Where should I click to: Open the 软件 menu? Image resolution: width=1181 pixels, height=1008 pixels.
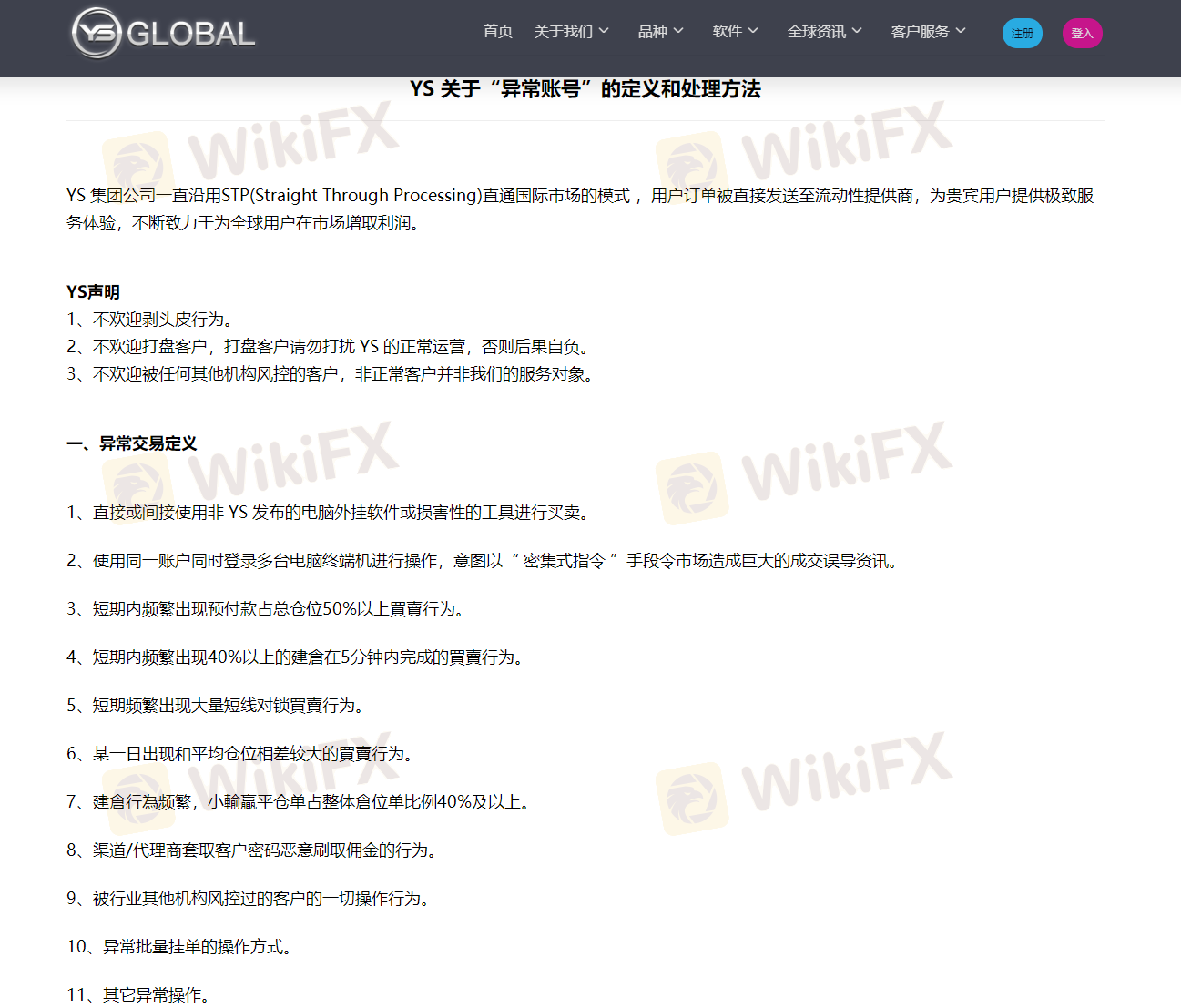click(728, 32)
